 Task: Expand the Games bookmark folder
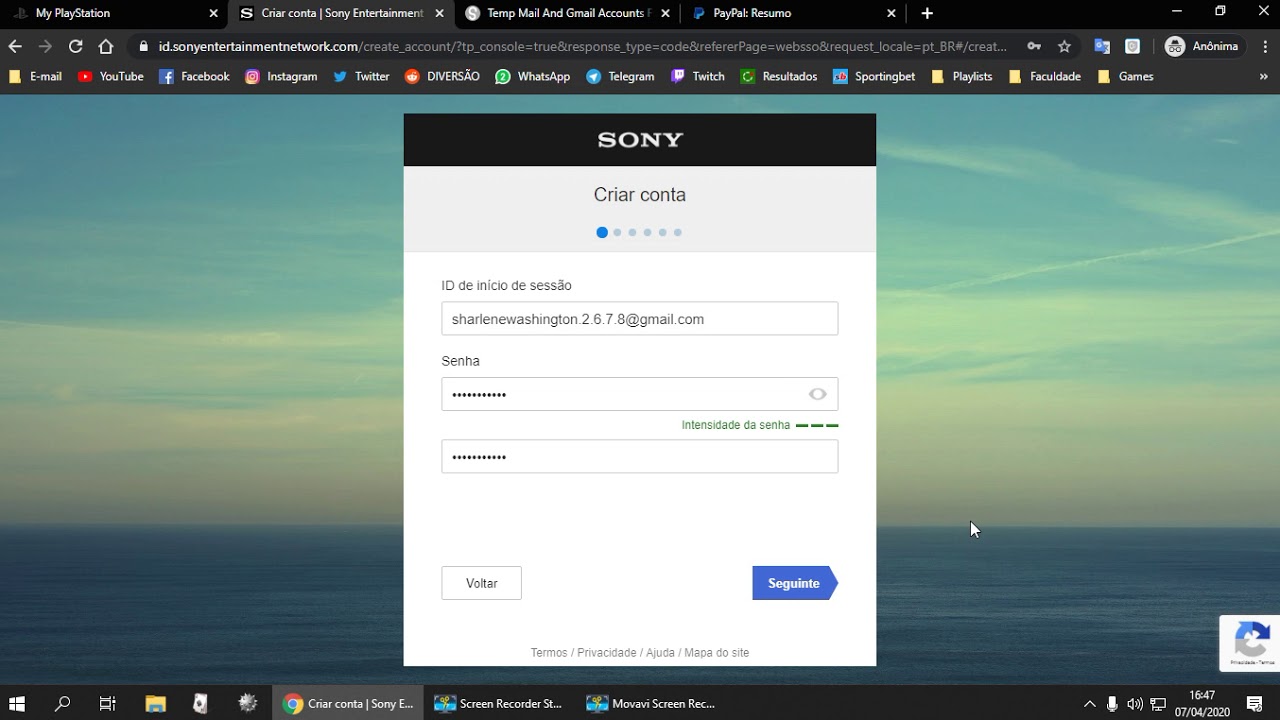click(x=1125, y=76)
